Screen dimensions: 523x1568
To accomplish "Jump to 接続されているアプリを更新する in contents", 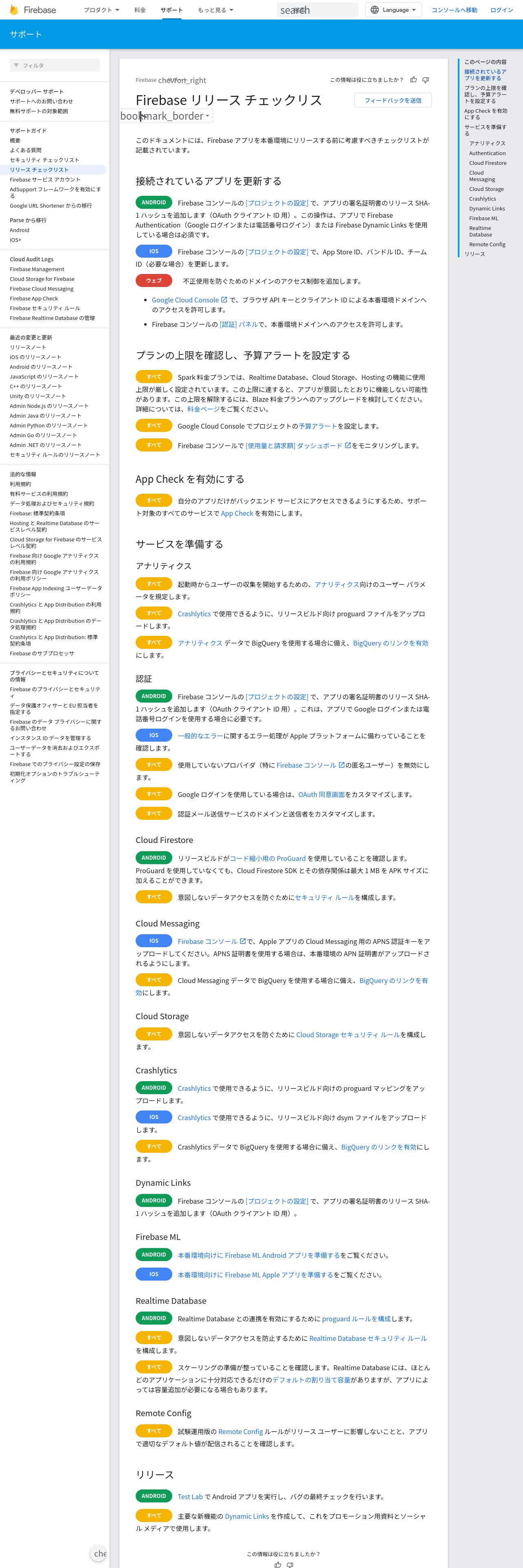I will pyautogui.click(x=485, y=75).
